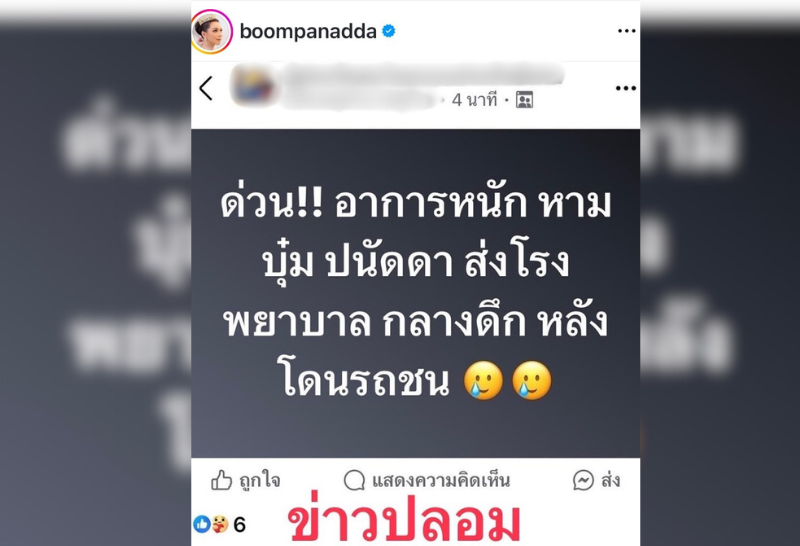Click the ถูกใจ like label

tap(260, 481)
